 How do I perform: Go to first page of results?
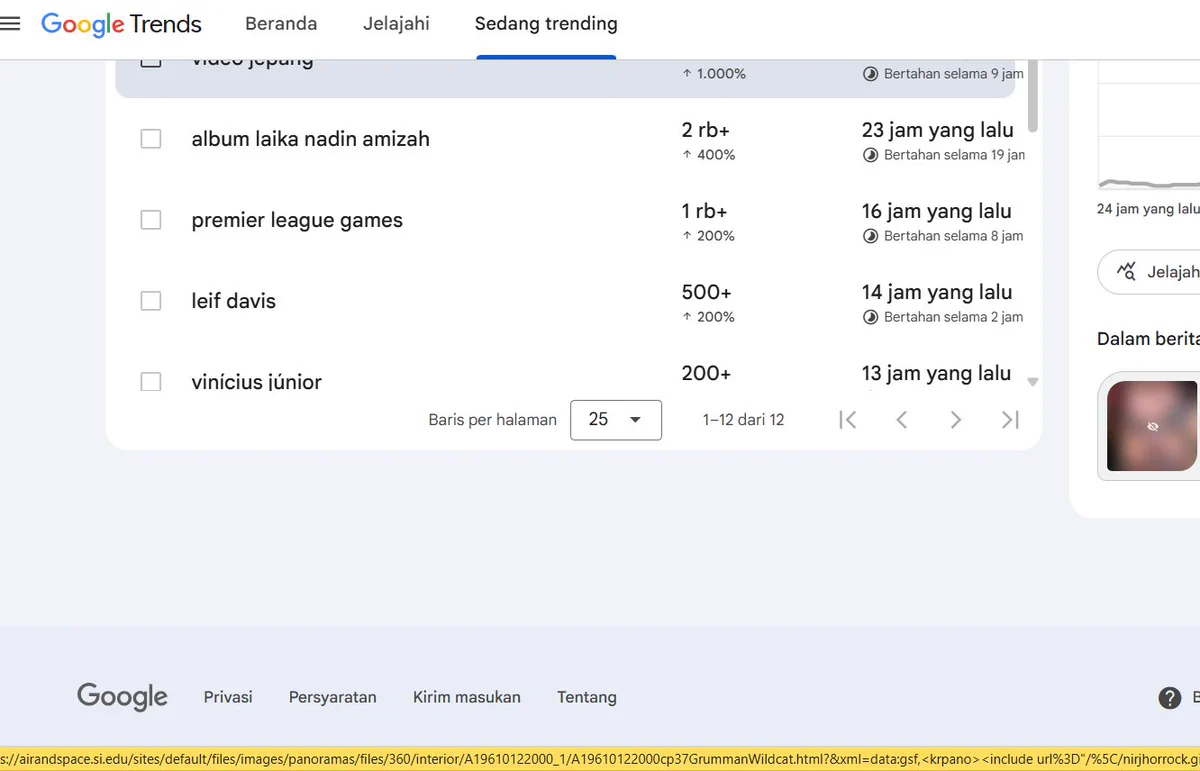pos(847,420)
